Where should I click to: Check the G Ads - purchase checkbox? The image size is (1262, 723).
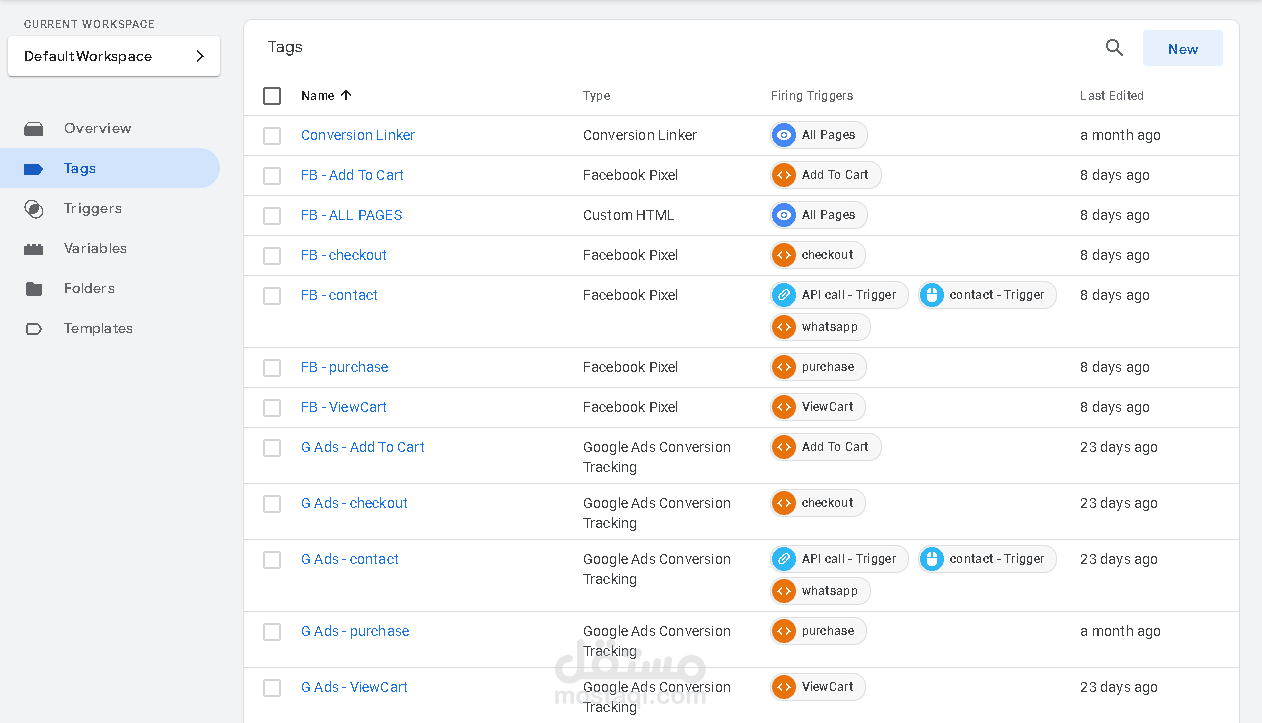(272, 632)
